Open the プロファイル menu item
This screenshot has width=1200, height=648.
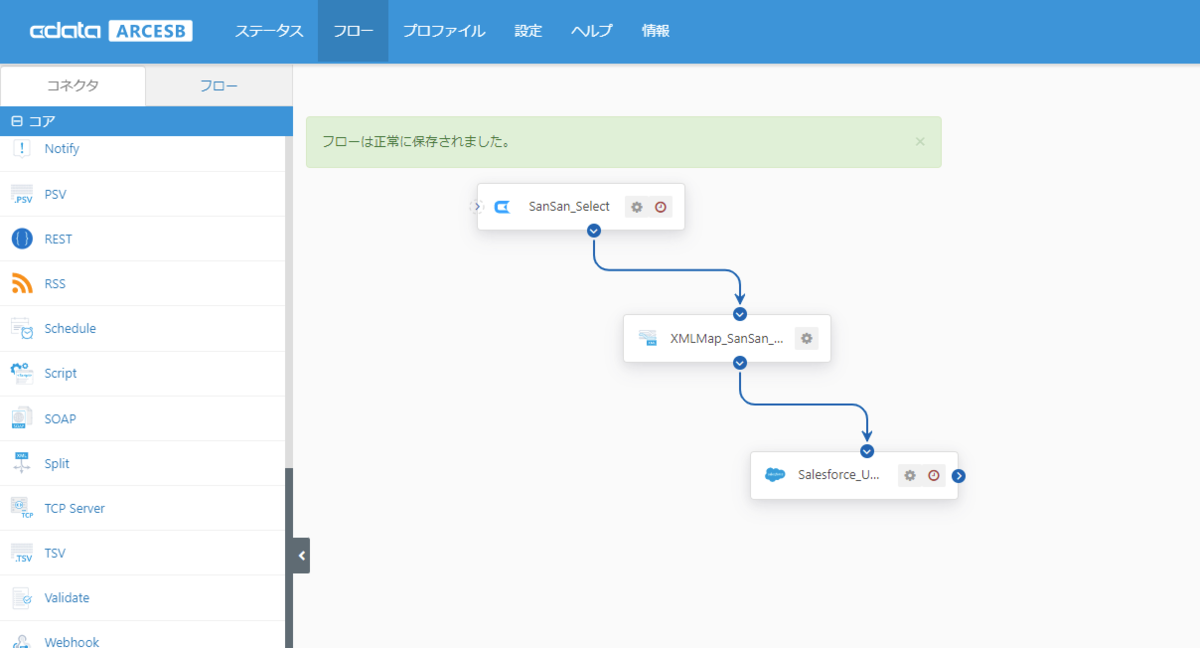click(444, 31)
